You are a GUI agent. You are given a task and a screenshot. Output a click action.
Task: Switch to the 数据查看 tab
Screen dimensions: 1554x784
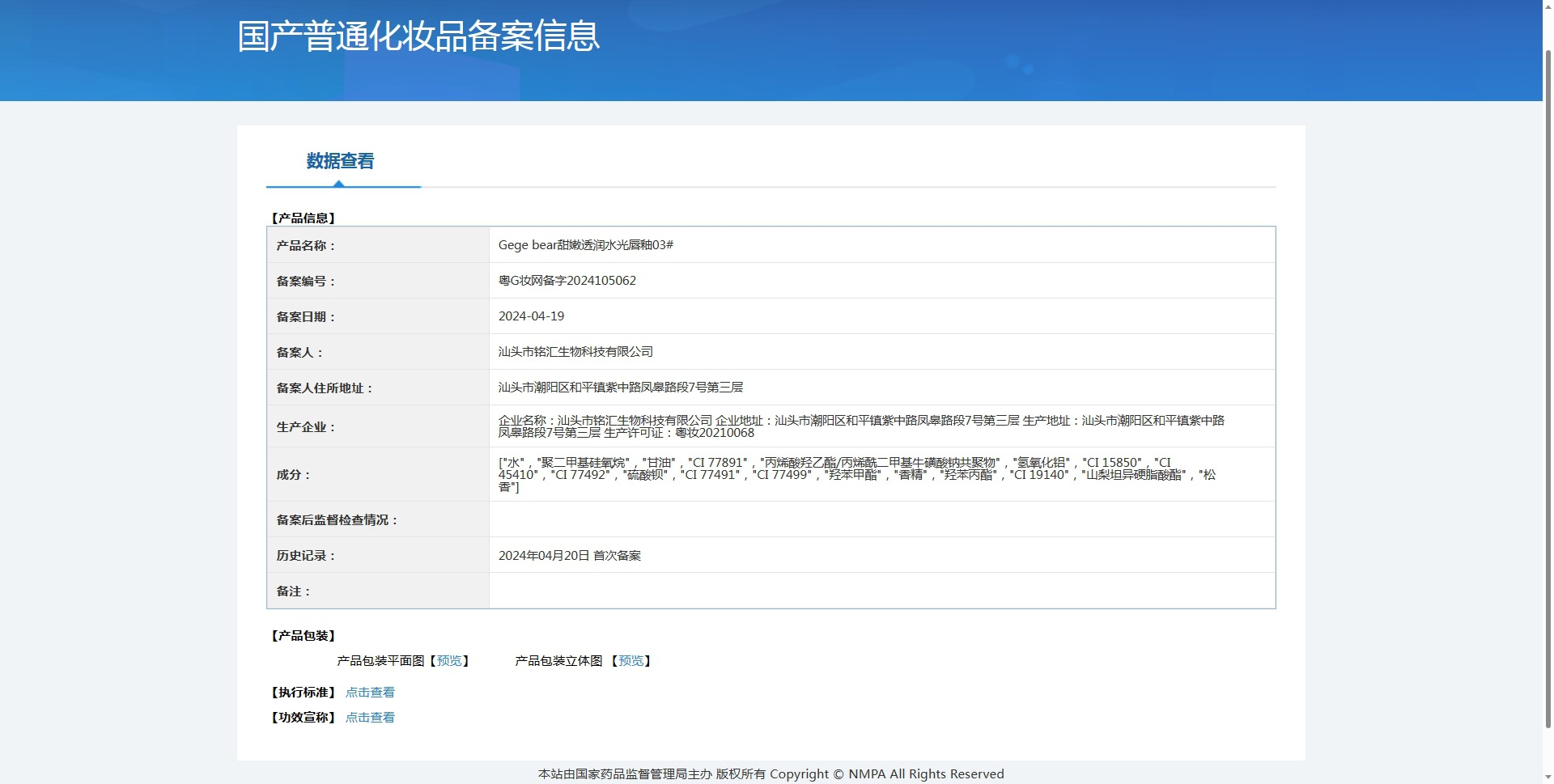click(340, 161)
